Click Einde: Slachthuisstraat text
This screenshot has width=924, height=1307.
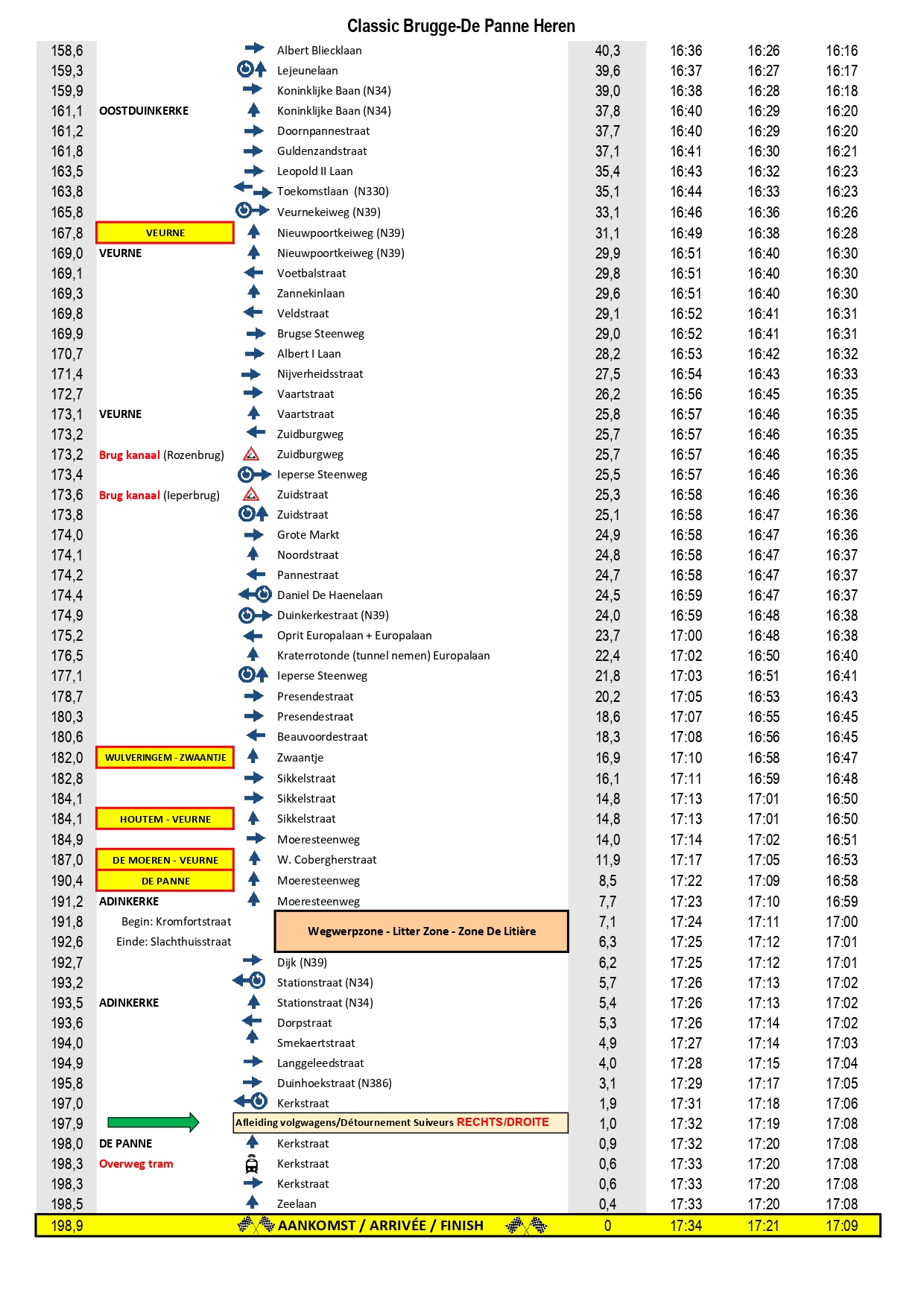[174, 942]
